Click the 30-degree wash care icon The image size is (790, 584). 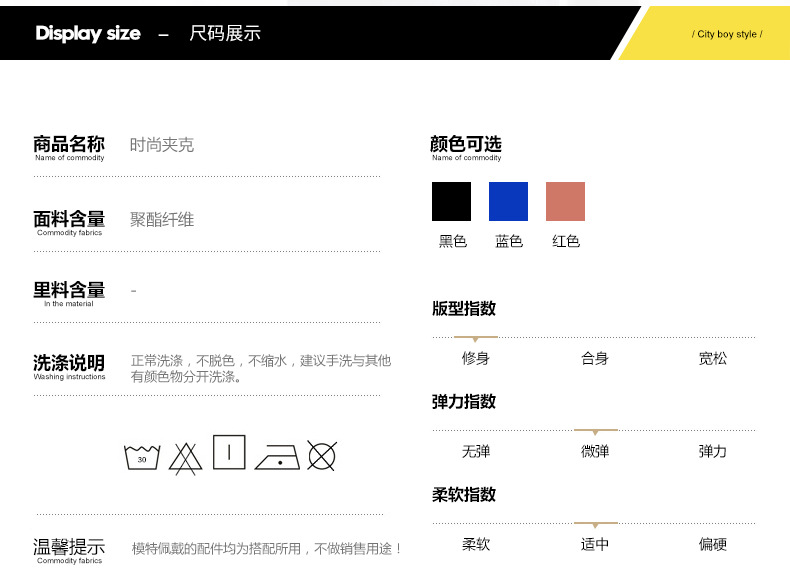142,457
